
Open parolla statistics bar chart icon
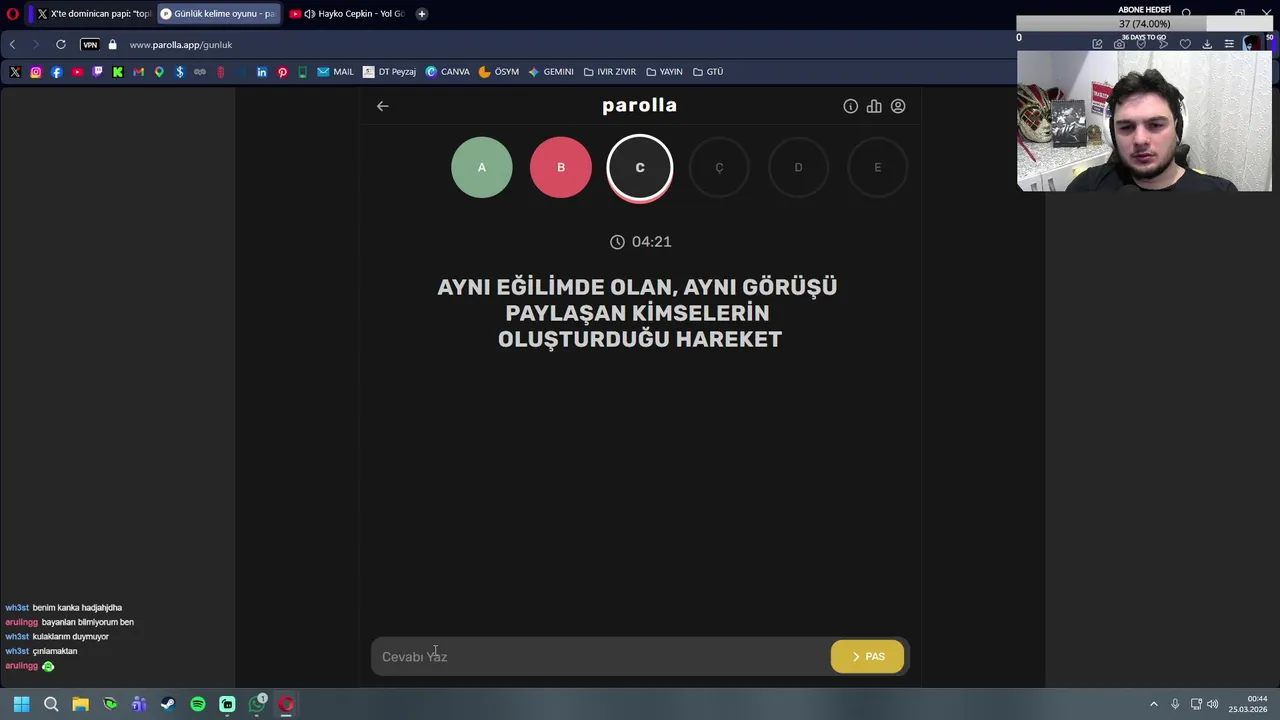click(874, 106)
